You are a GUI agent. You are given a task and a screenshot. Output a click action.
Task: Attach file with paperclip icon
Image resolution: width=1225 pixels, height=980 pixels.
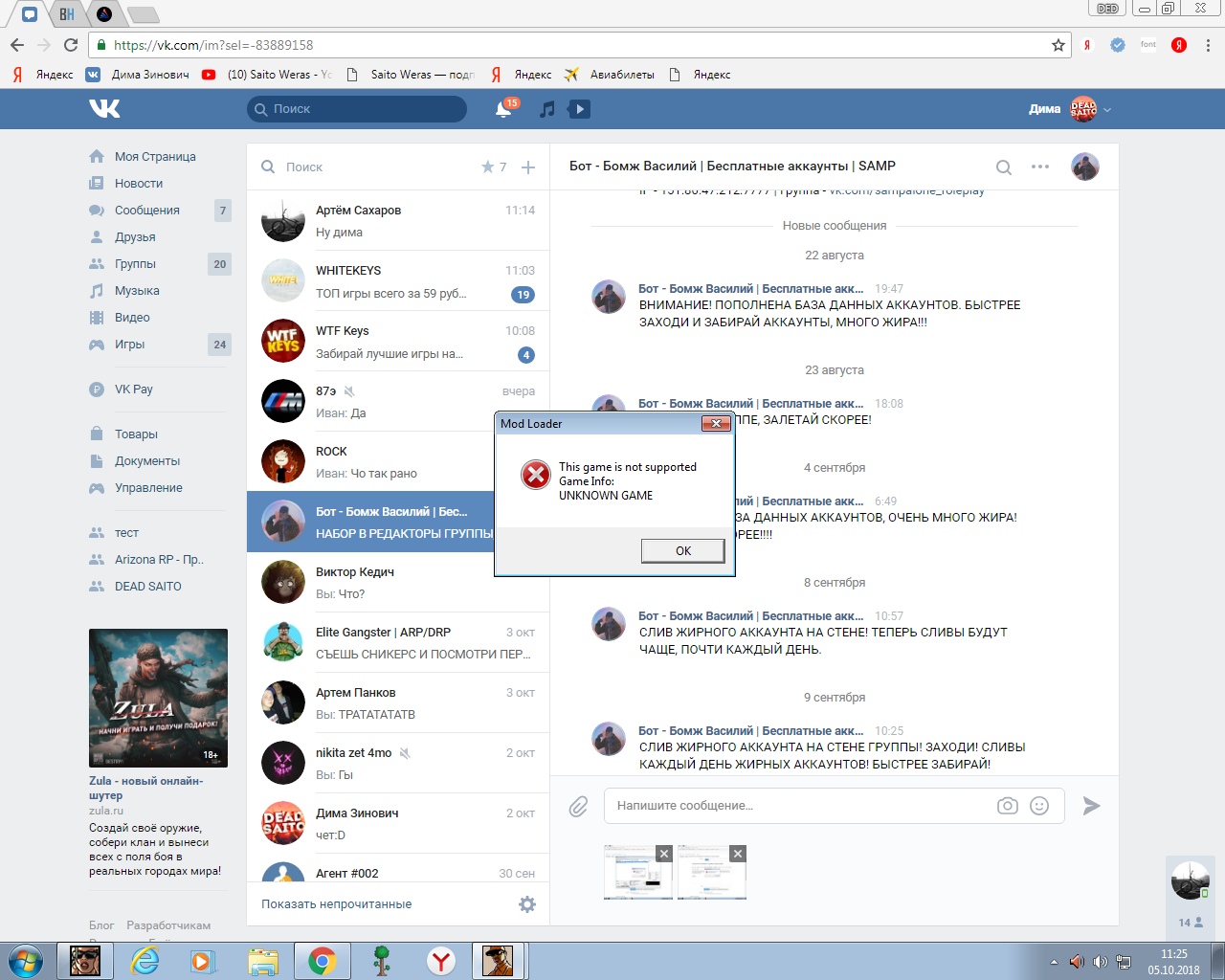(578, 807)
